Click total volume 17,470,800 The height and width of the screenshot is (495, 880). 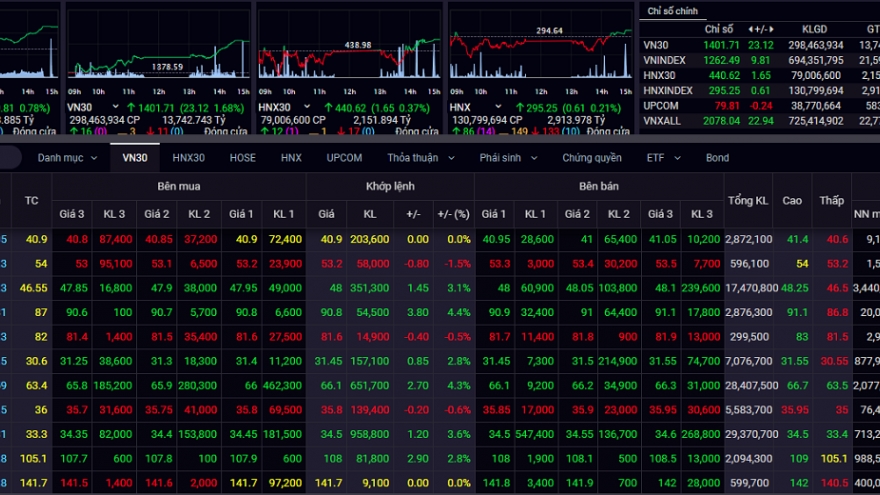coord(751,288)
